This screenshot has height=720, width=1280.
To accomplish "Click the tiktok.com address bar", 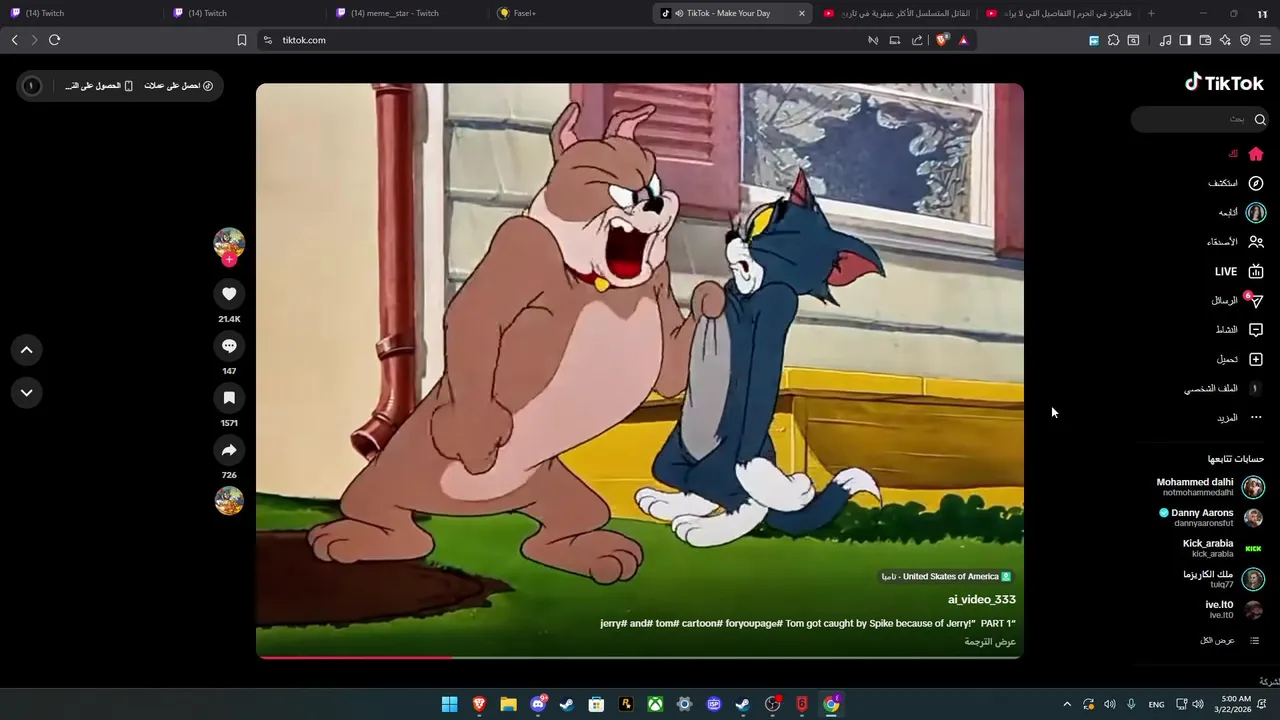I will (560, 40).
